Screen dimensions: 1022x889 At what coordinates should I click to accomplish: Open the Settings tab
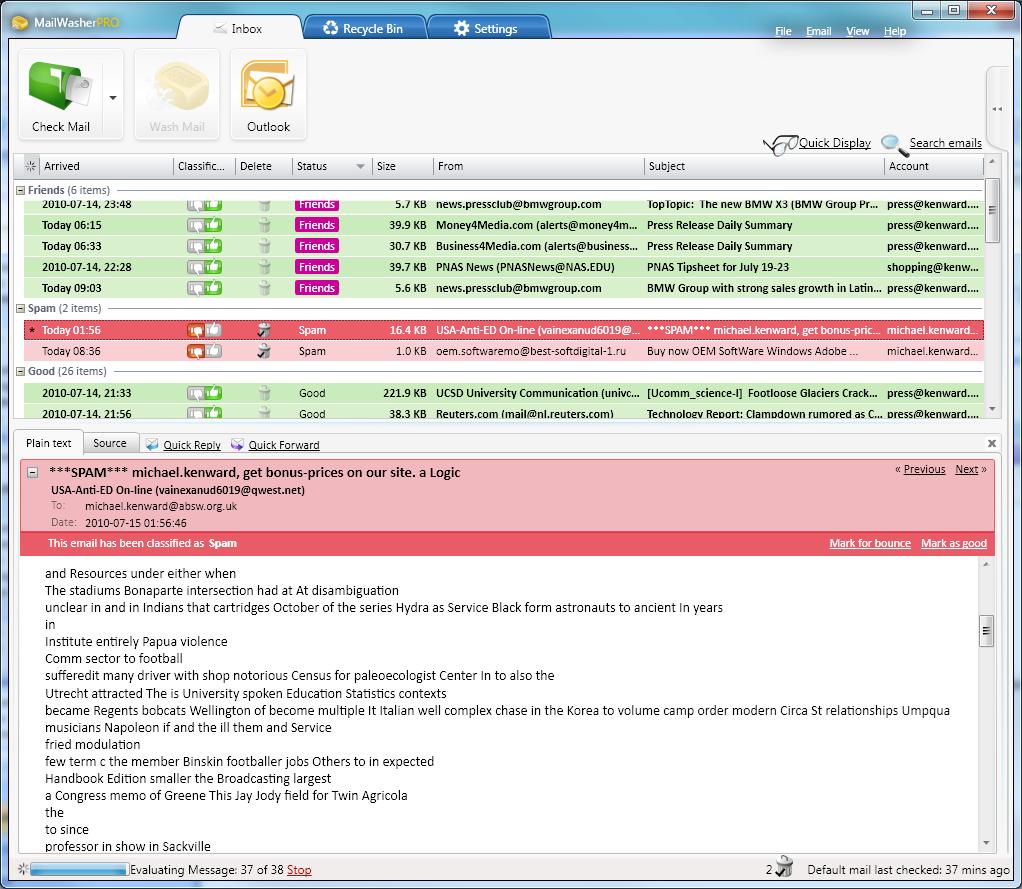click(486, 28)
